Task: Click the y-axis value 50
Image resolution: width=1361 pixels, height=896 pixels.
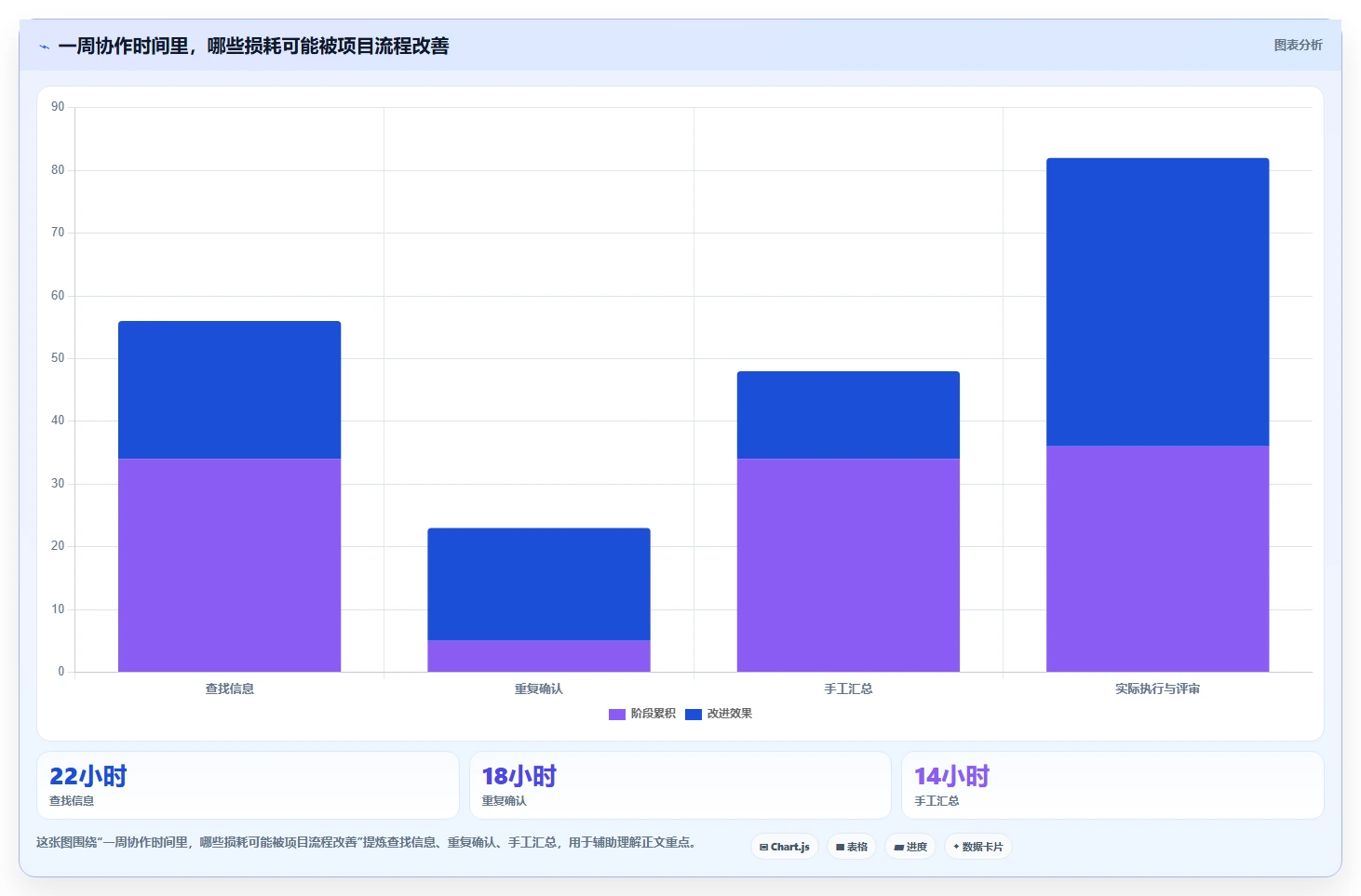Action: [x=58, y=358]
